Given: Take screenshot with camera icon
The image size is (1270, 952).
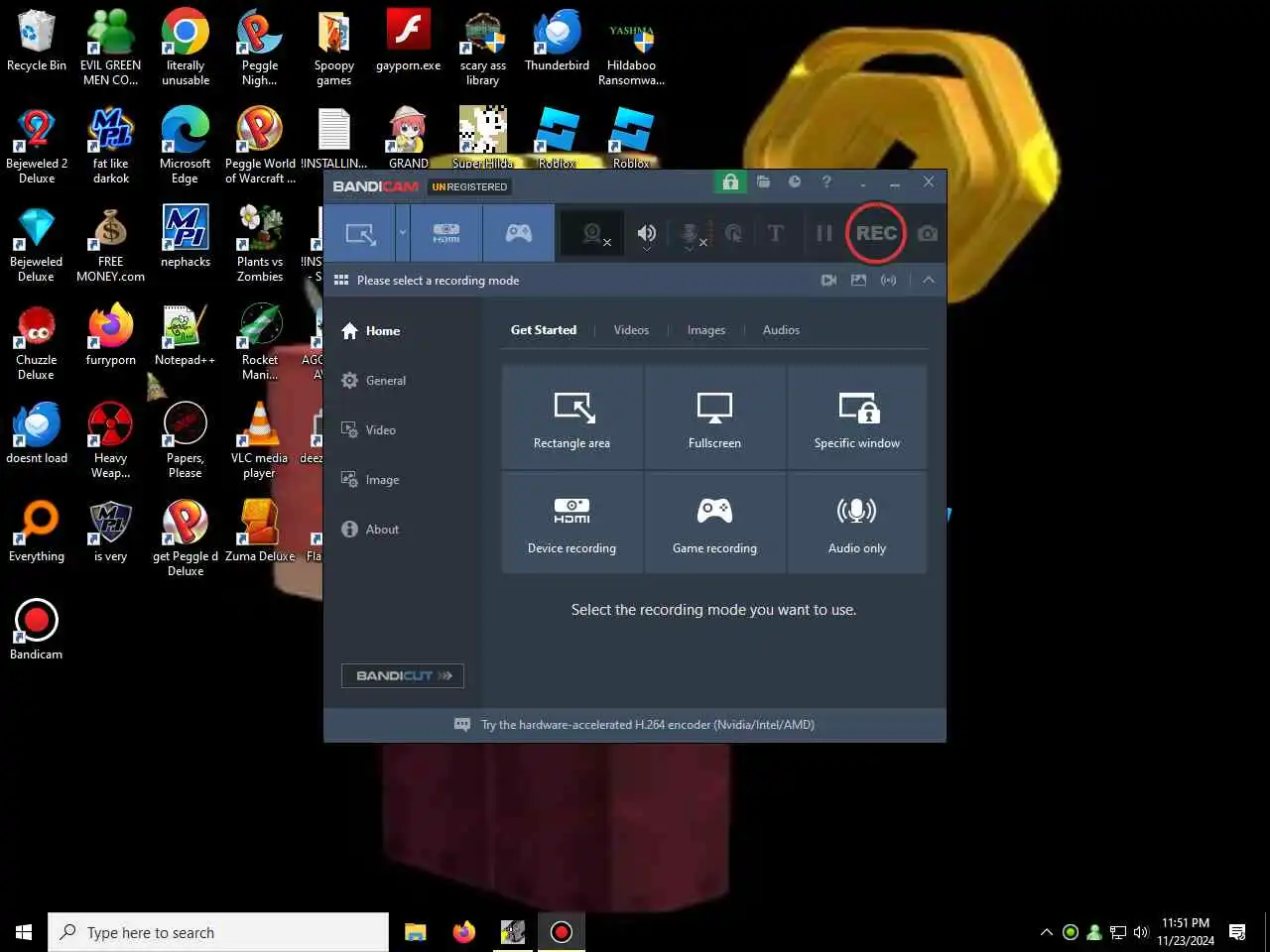Looking at the screenshot, I should (928, 234).
